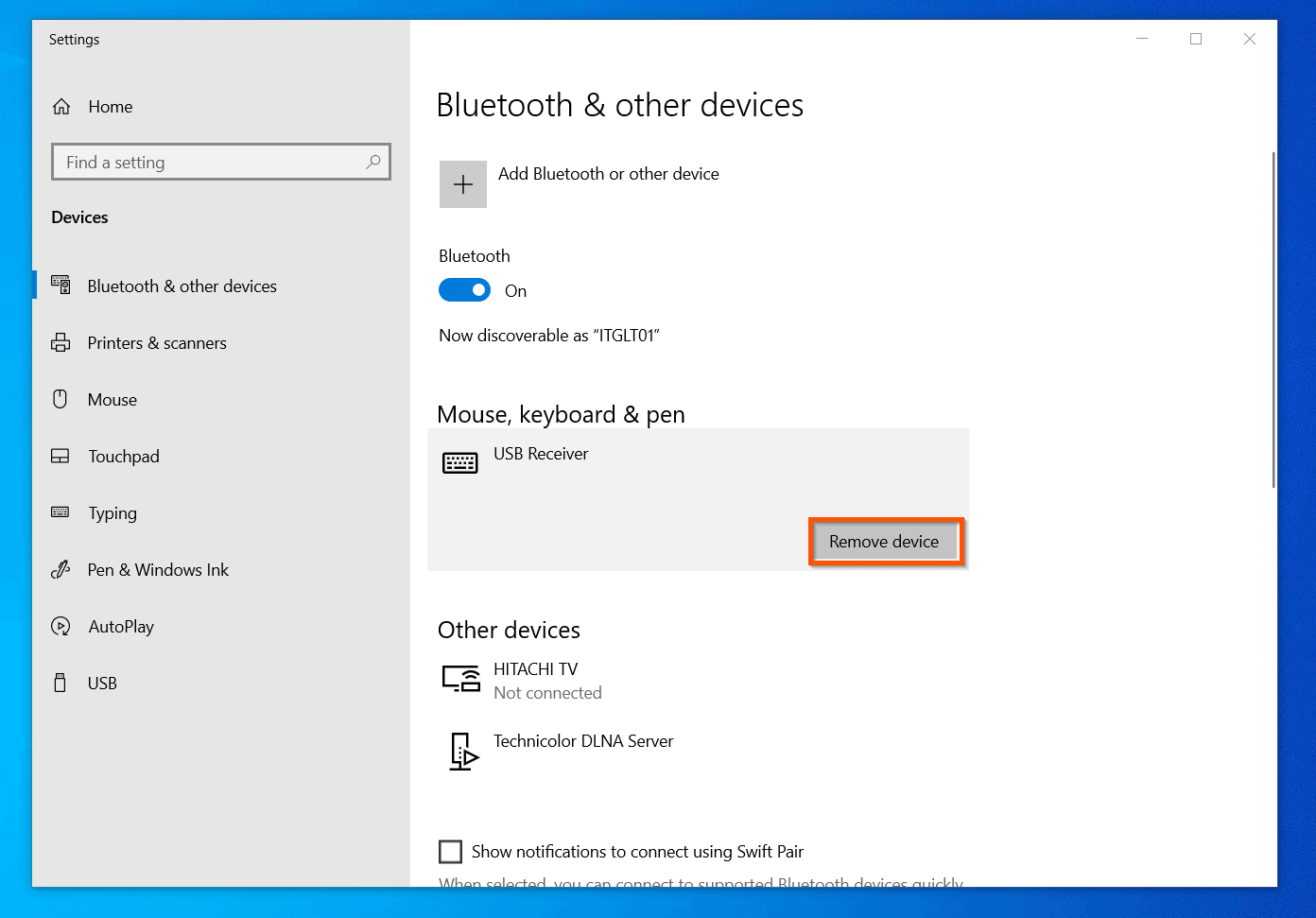Select the Technicolor DLNA Server device name
The image size is (1316, 918).
(583, 741)
